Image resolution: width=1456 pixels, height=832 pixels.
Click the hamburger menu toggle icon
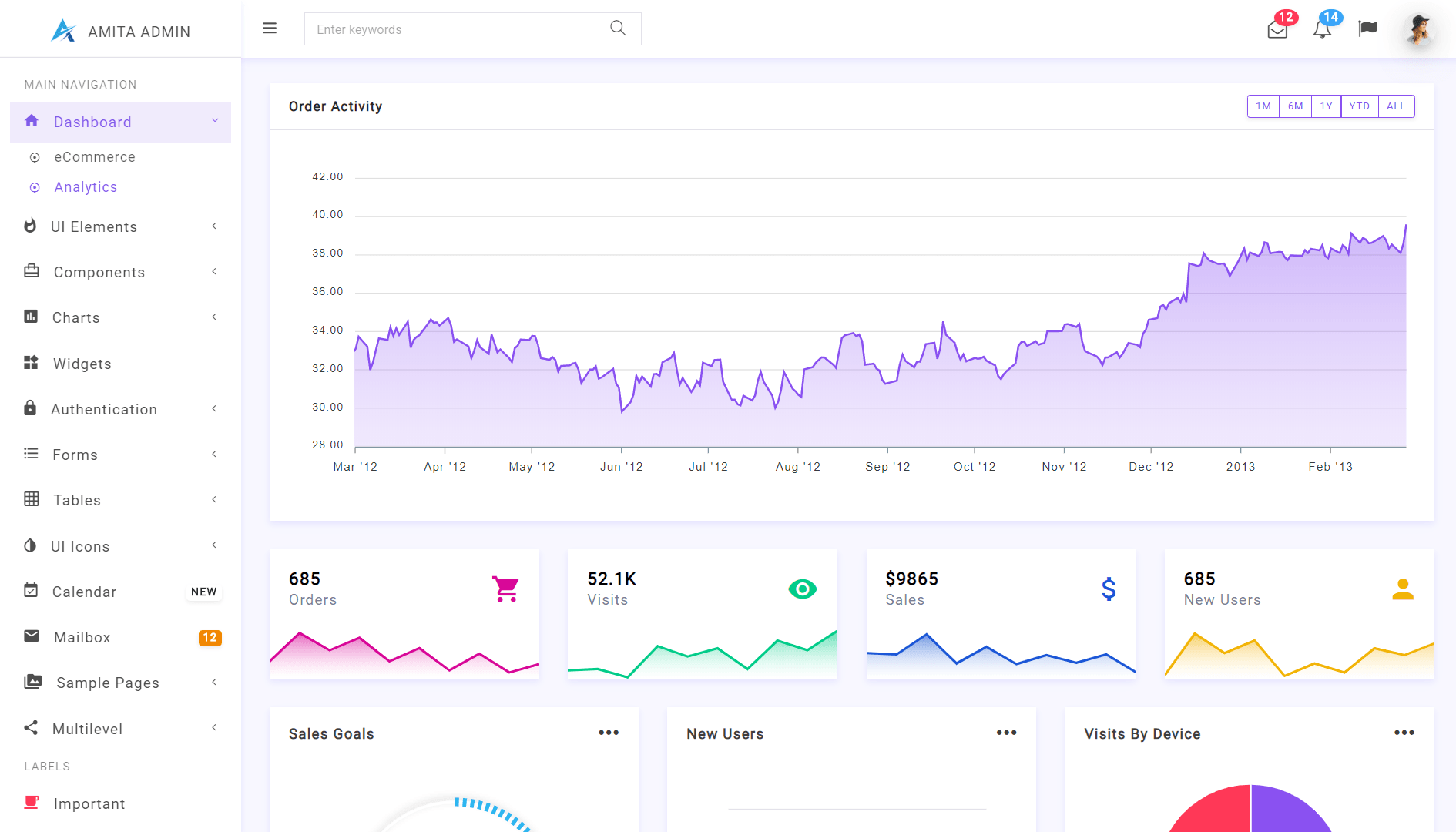270,29
